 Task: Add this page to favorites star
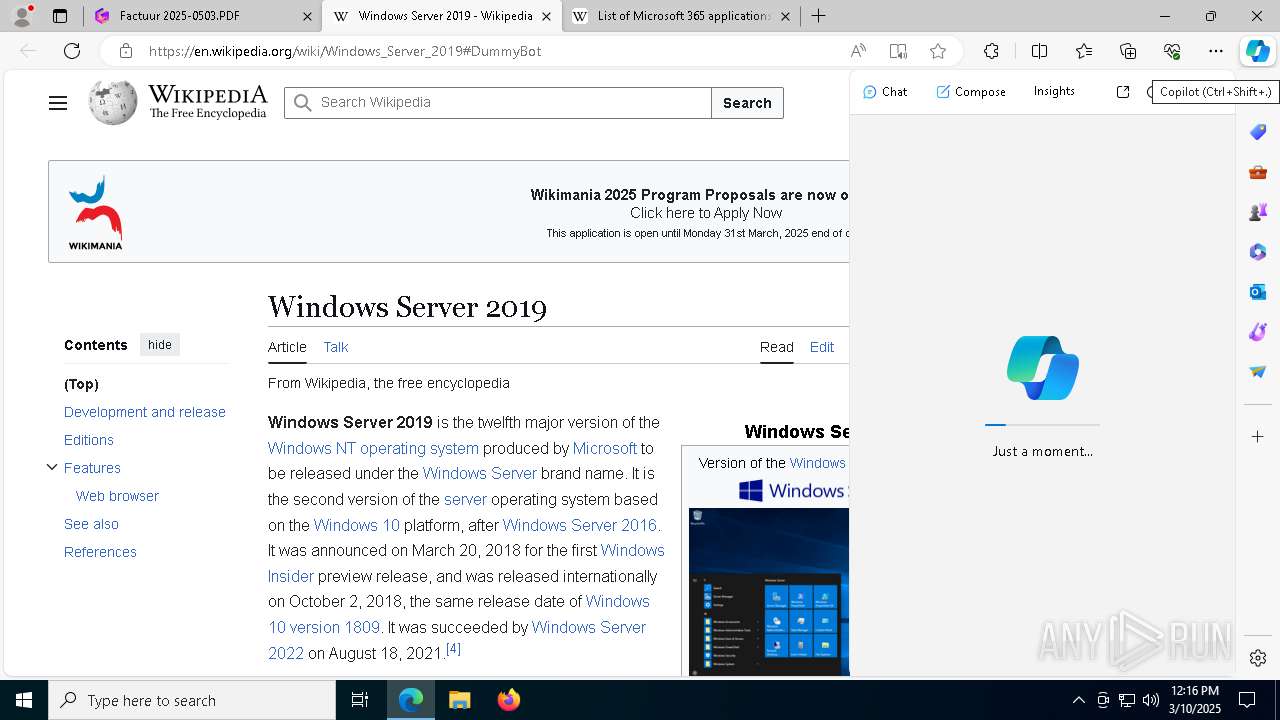938,51
